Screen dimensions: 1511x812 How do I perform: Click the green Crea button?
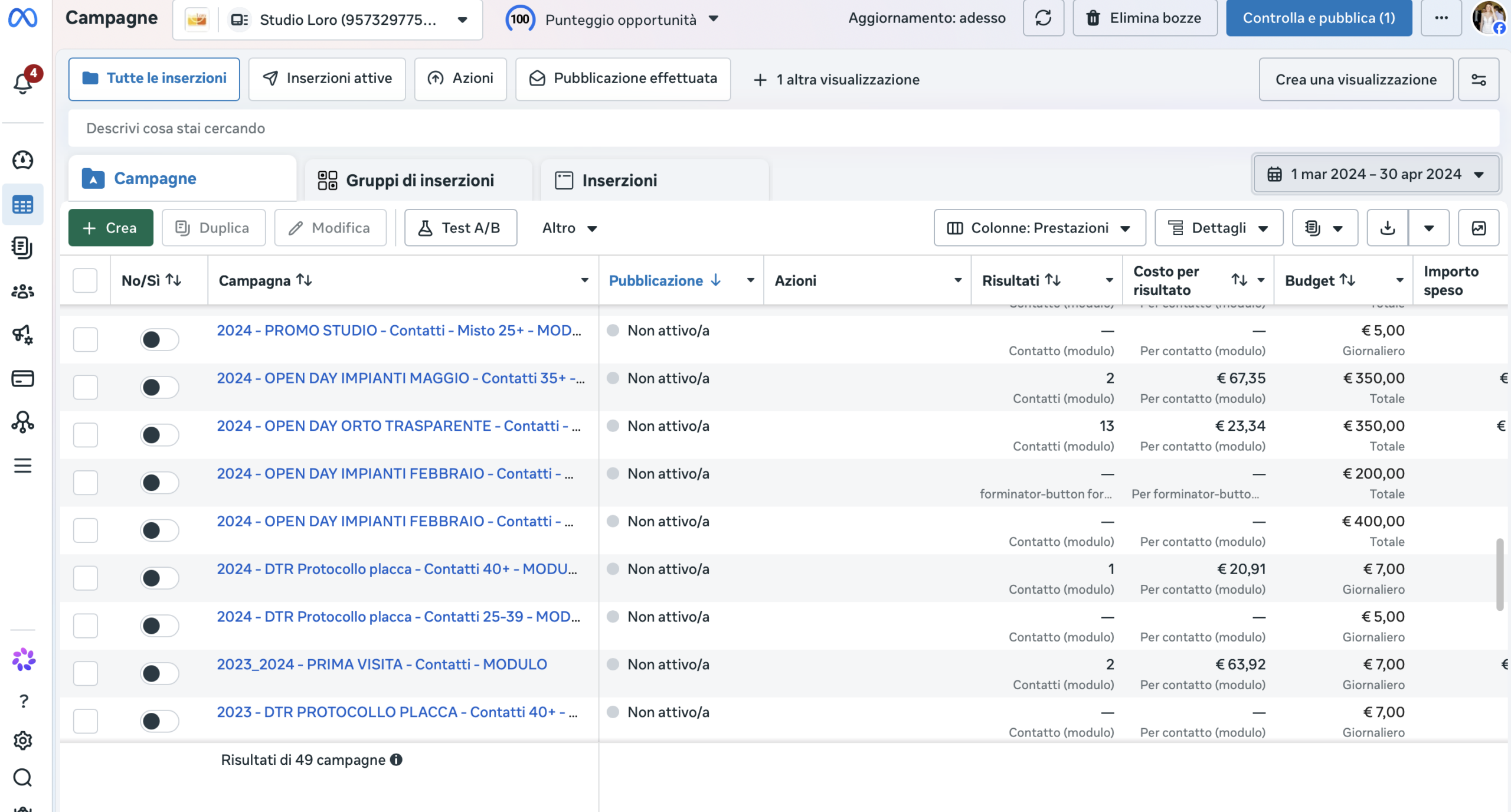click(x=111, y=228)
